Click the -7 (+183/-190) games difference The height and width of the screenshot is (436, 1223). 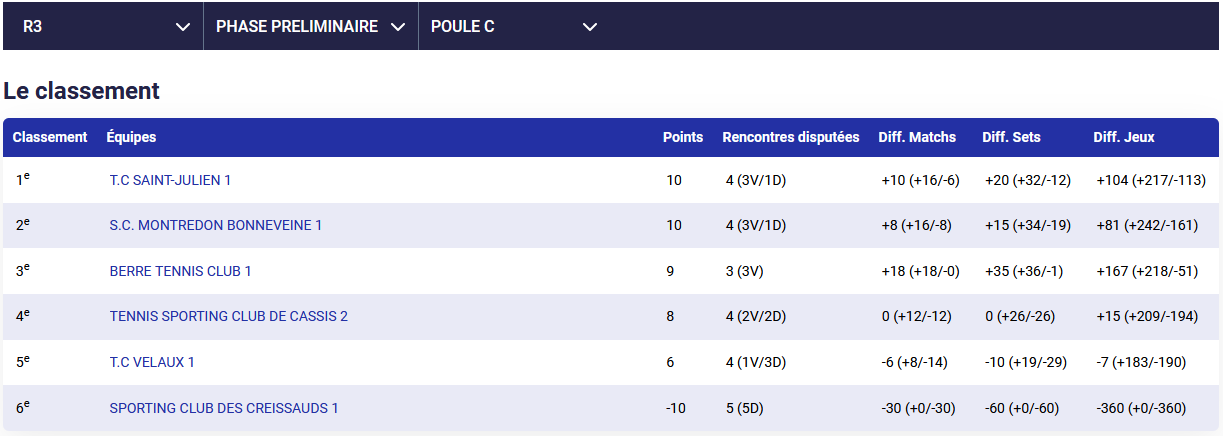click(1141, 362)
